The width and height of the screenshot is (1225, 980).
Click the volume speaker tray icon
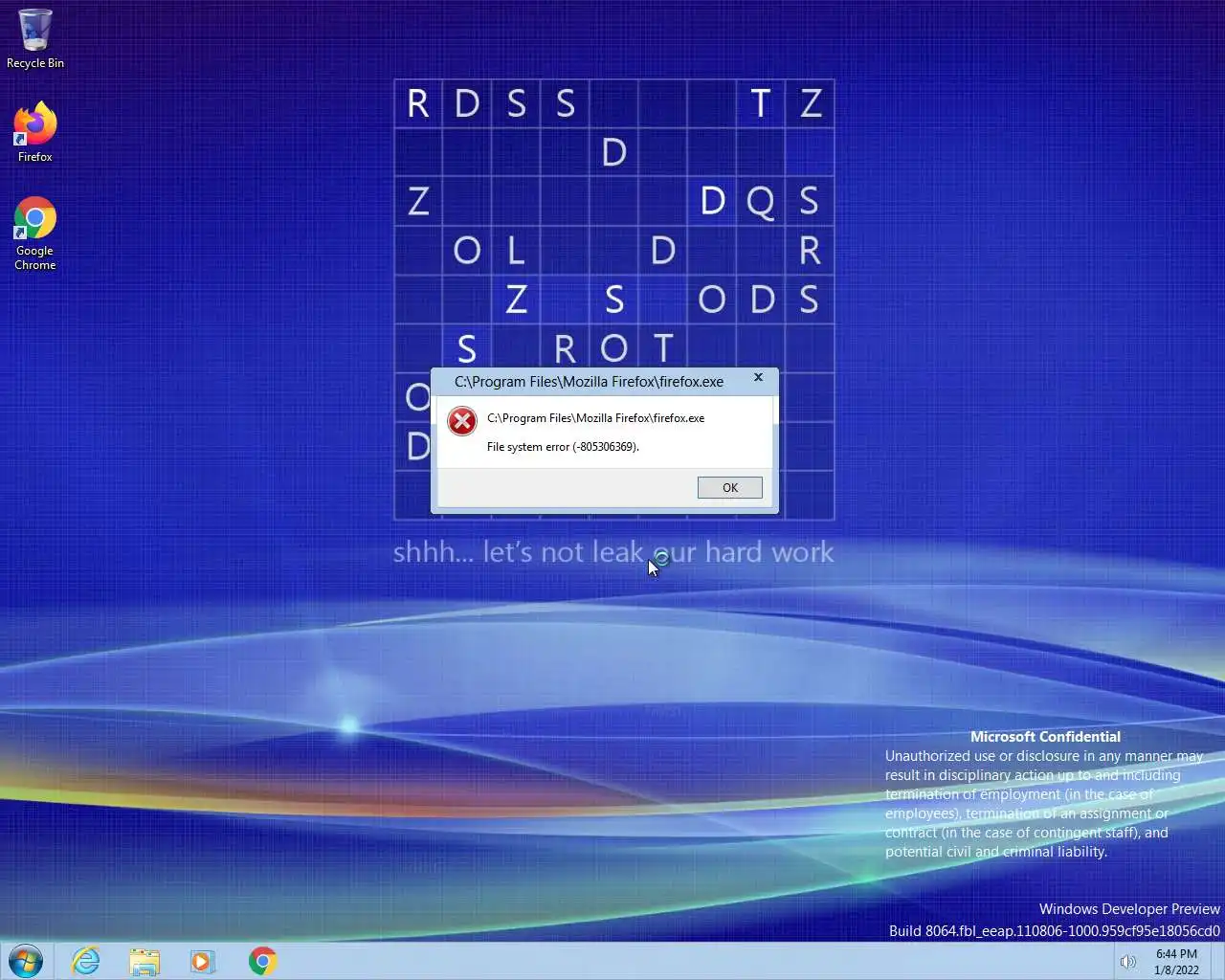pos(1127,962)
